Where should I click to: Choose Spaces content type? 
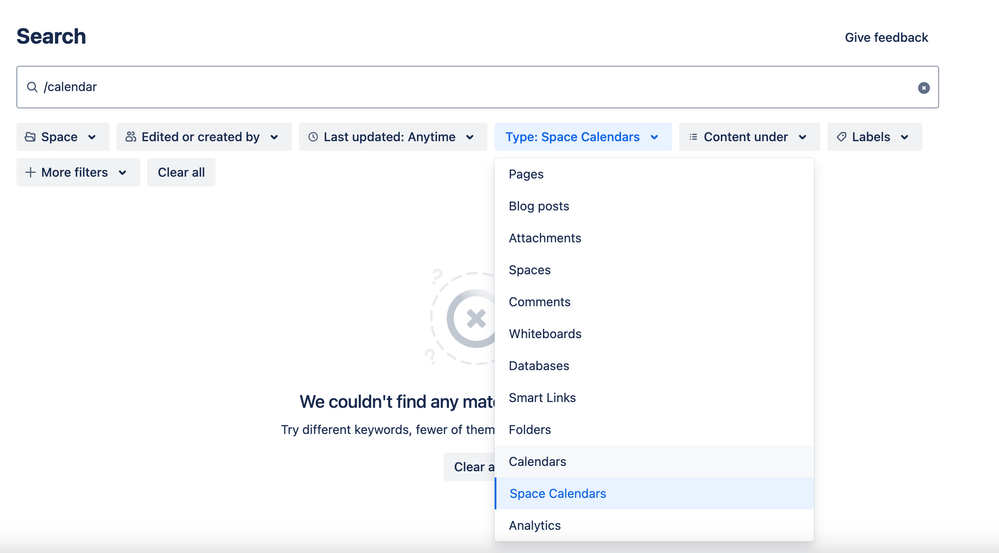(x=654, y=270)
